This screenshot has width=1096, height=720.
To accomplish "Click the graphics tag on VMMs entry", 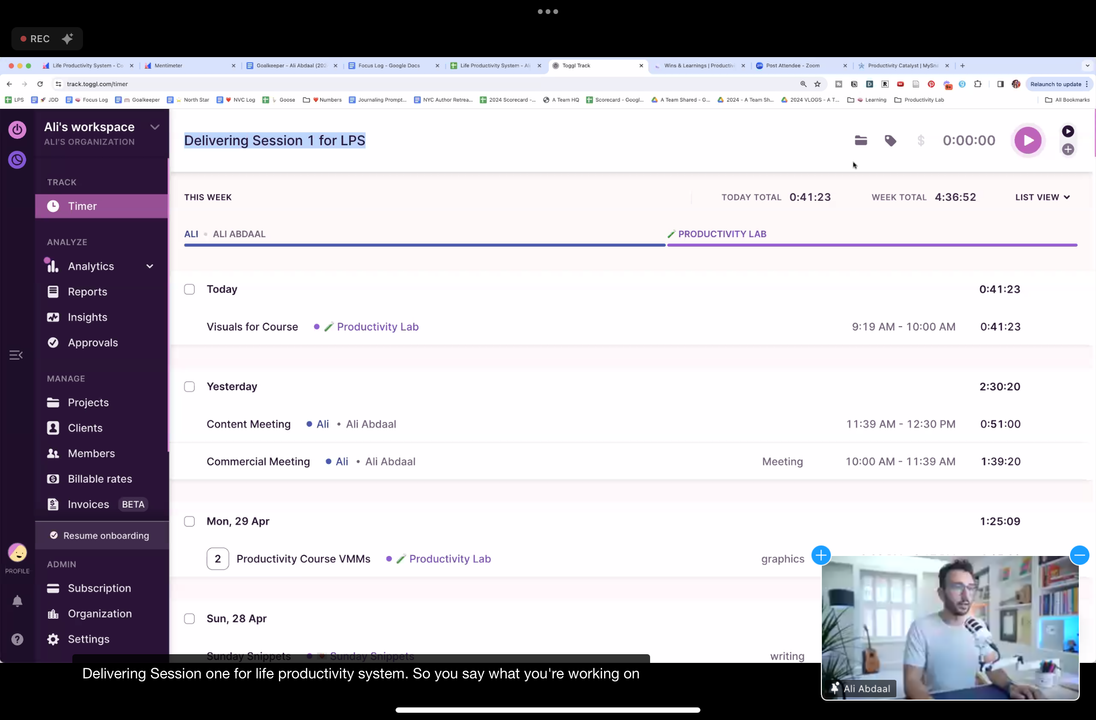I will (x=782, y=559).
